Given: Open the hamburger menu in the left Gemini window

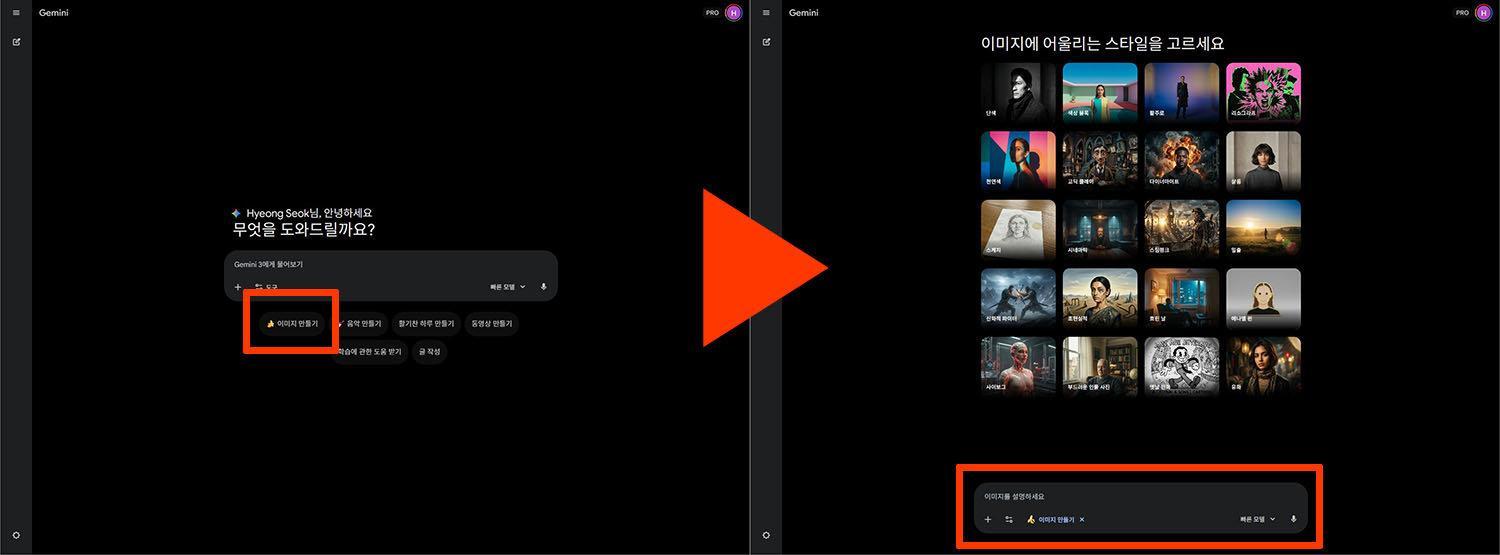Looking at the screenshot, I should coord(16,13).
